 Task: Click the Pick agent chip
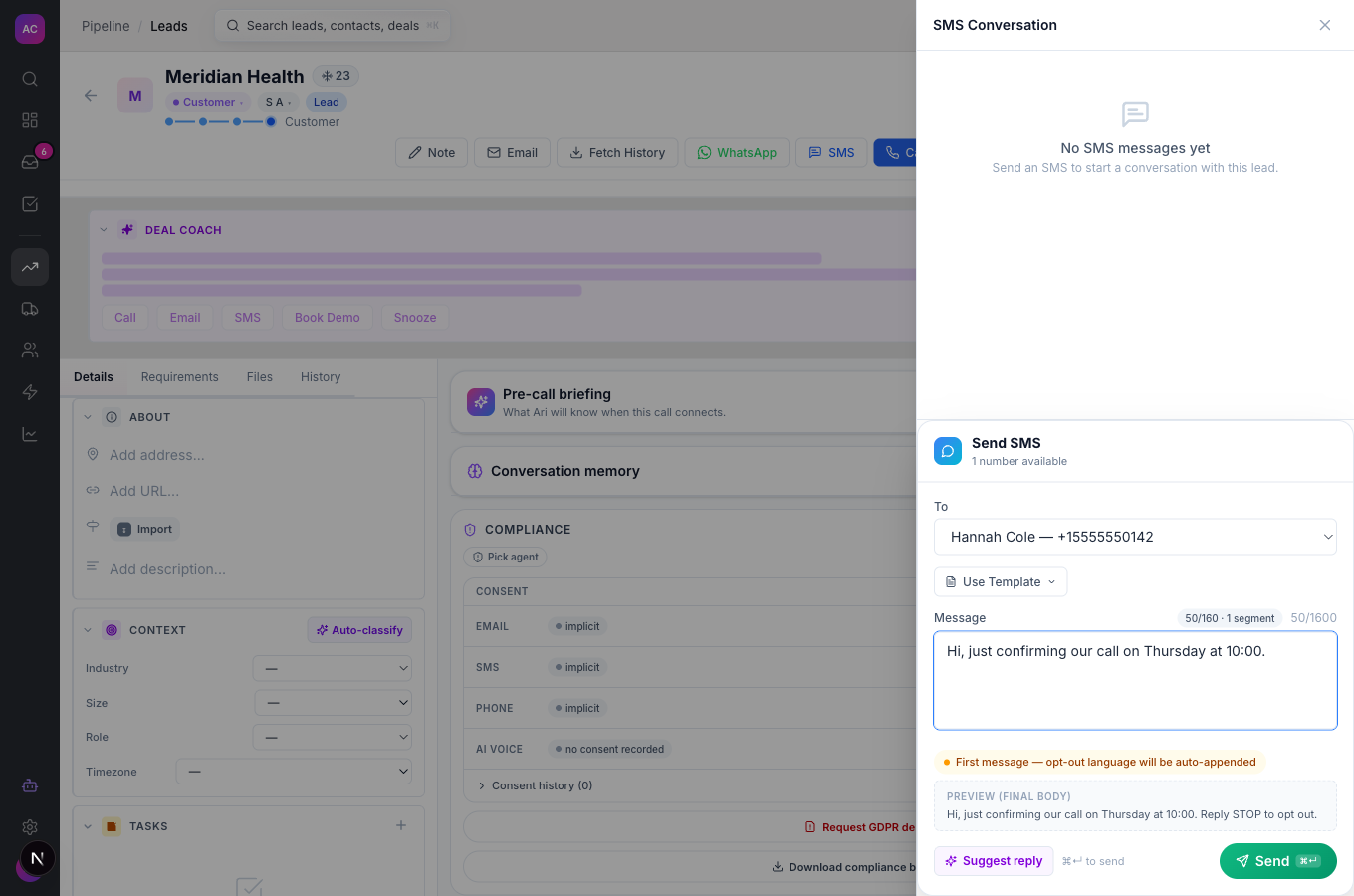(506, 558)
